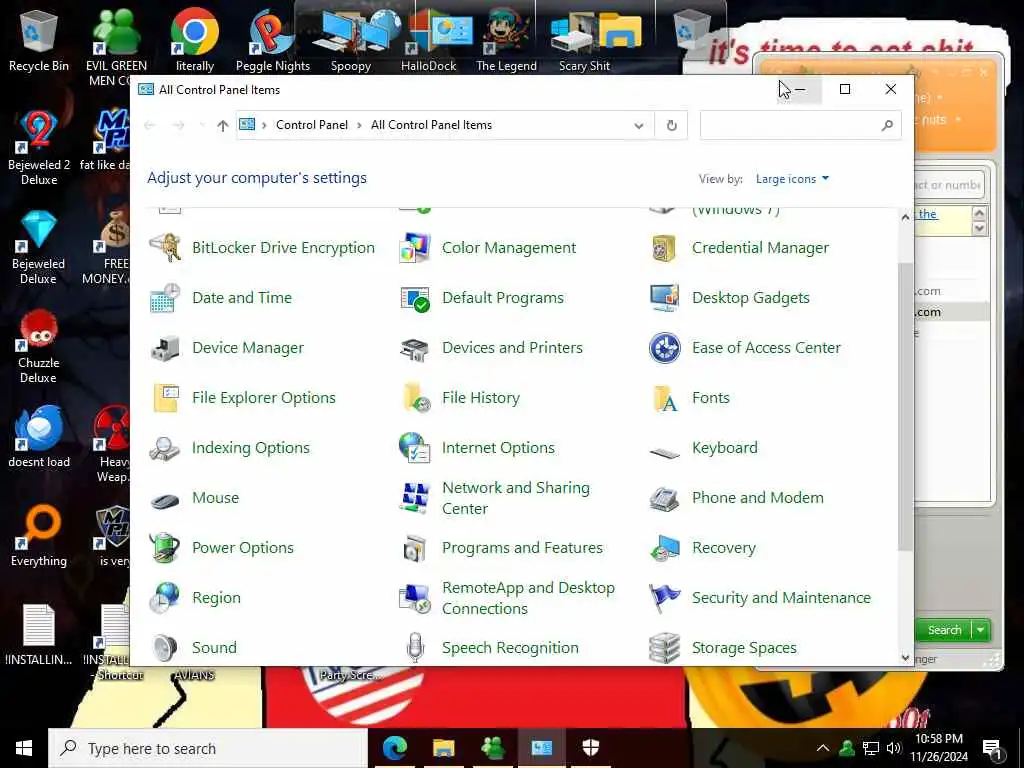Click the Control Panel search box
Screen dimensions: 1024x768
pyautogui.click(x=800, y=125)
